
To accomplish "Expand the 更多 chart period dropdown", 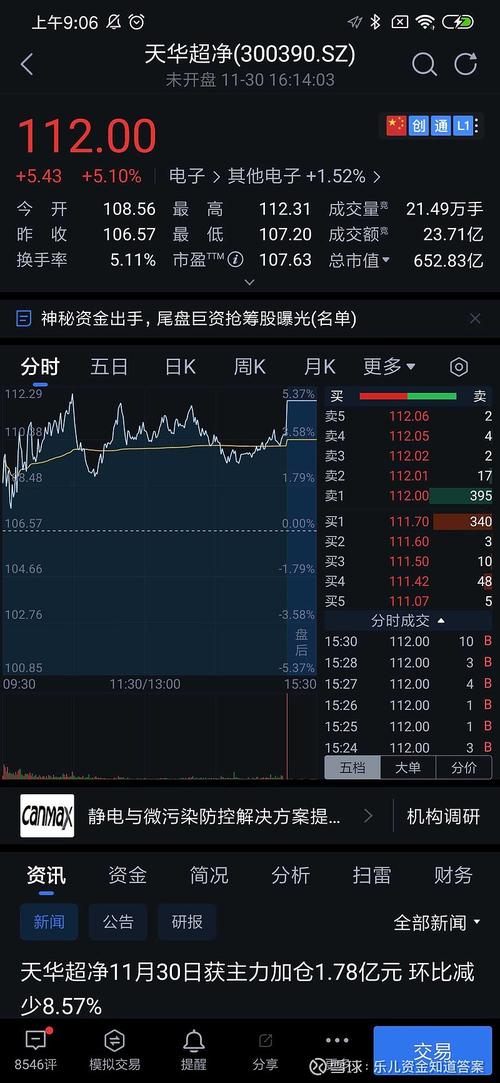I will (390, 366).
